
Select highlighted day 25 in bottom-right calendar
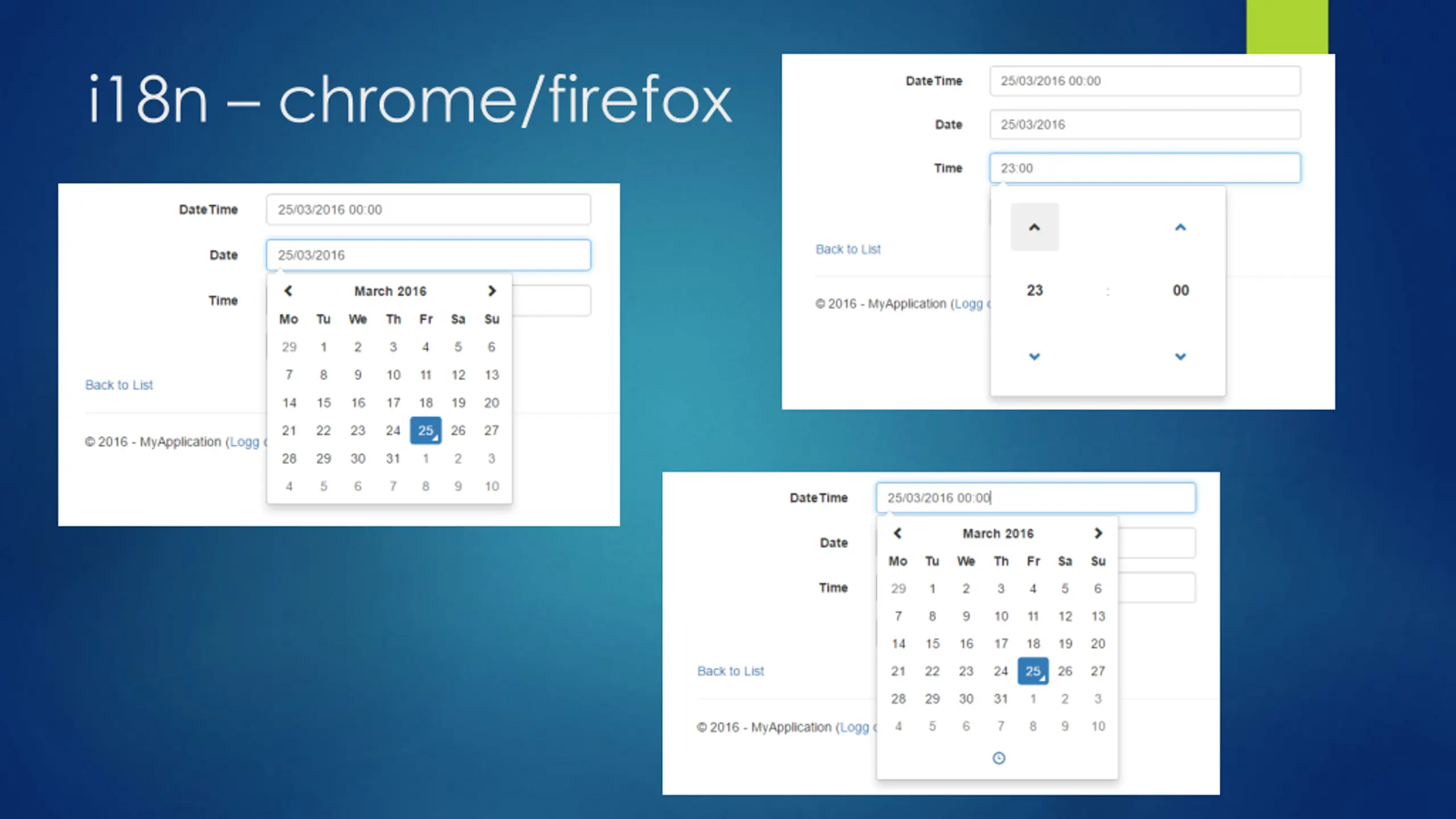click(1033, 671)
